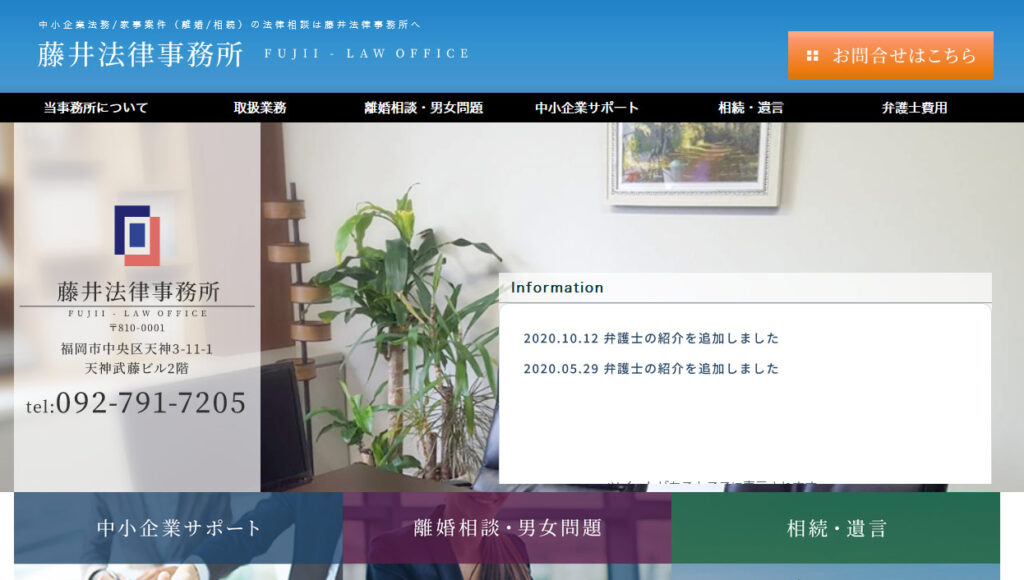
Task: Click the green 相続・遺言 banner tile
Action: pos(836,528)
